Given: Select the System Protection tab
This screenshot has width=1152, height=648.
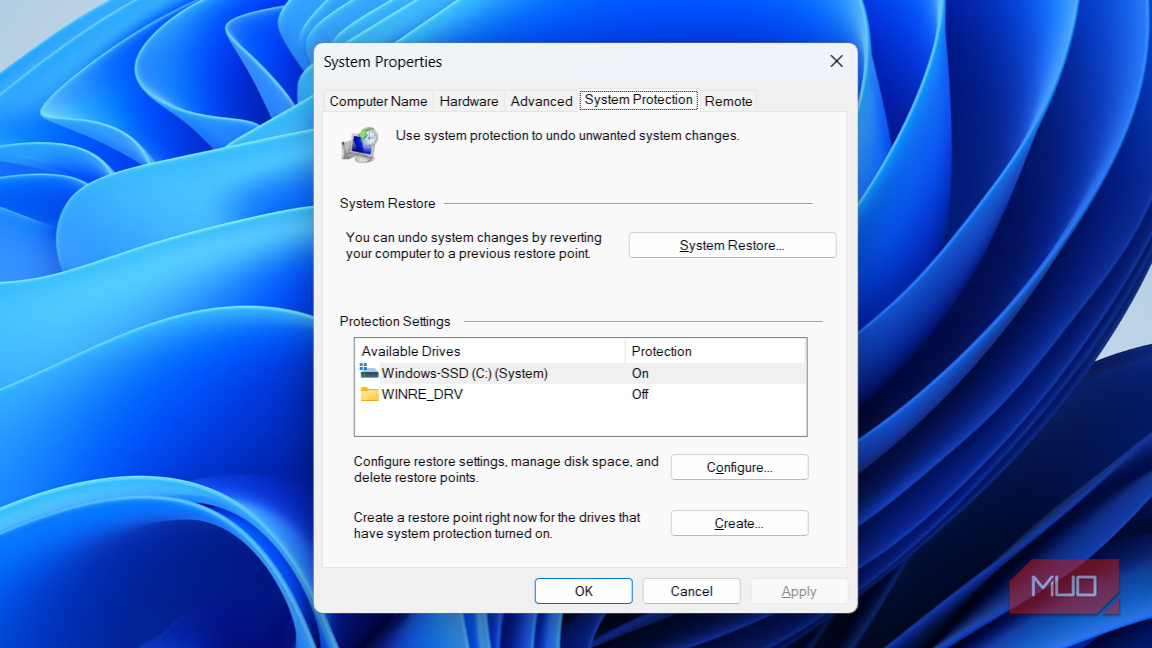Looking at the screenshot, I should 638,100.
